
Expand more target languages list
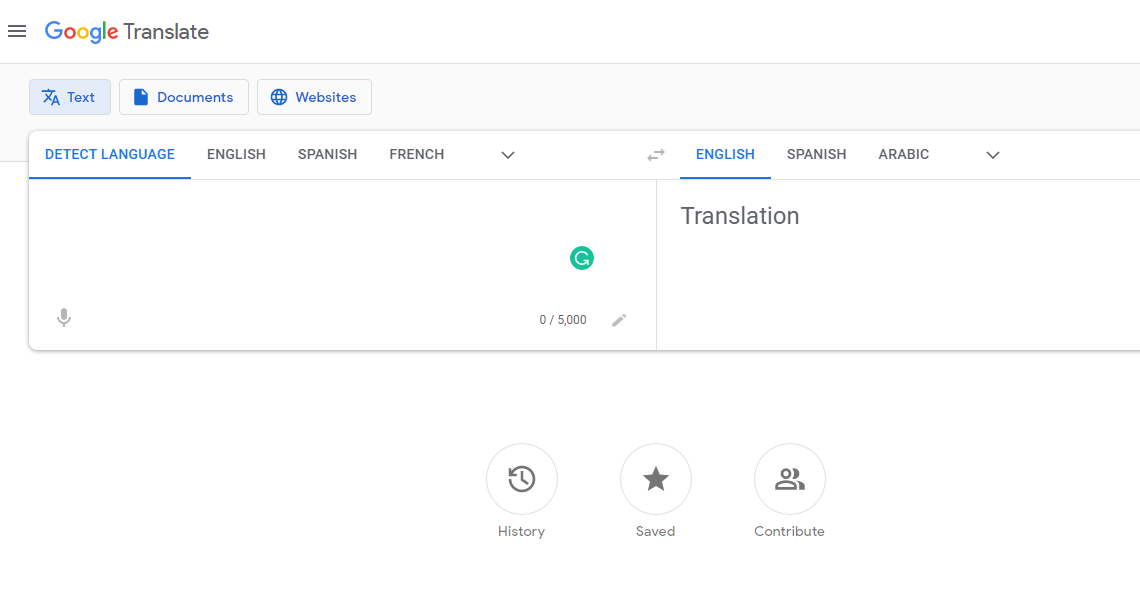993,155
